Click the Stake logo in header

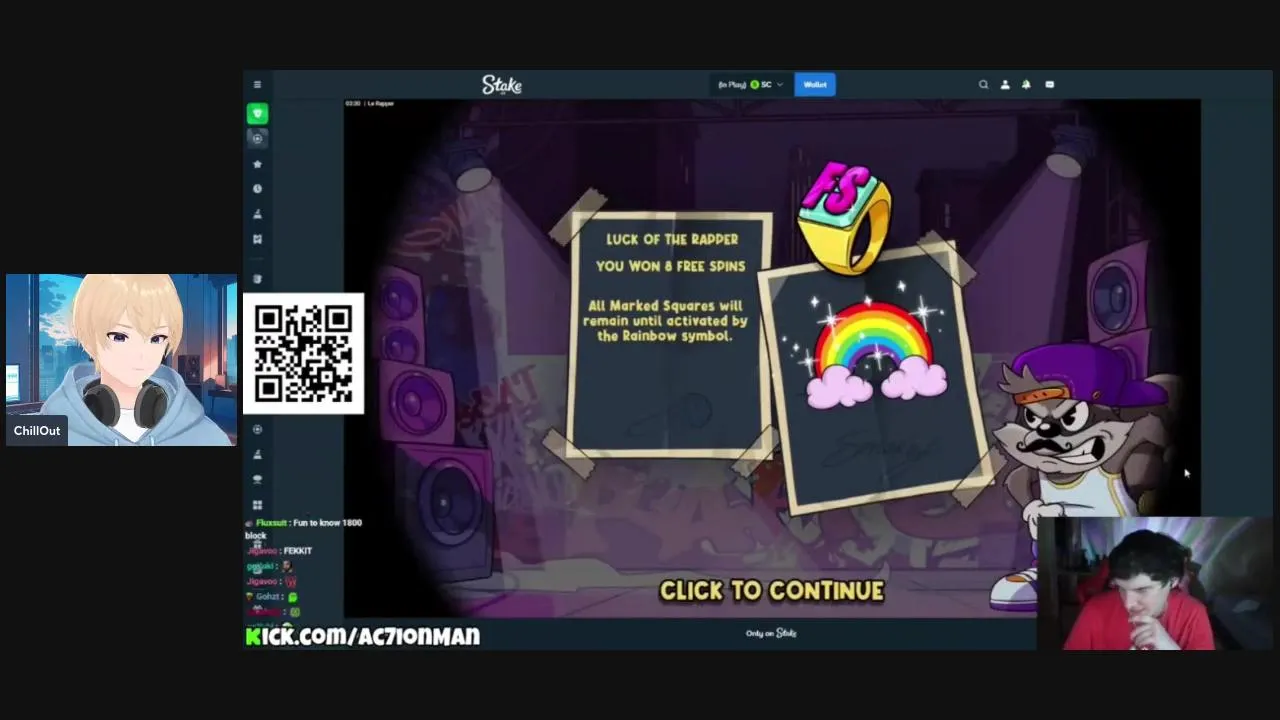tap(502, 85)
